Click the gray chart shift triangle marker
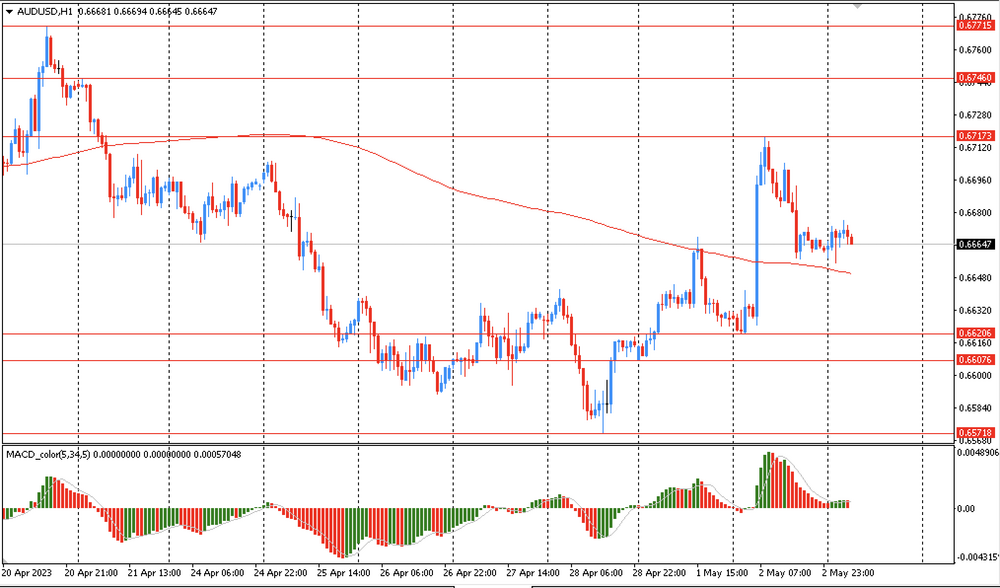This screenshot has width=1000, height=588. coord(857,4)
